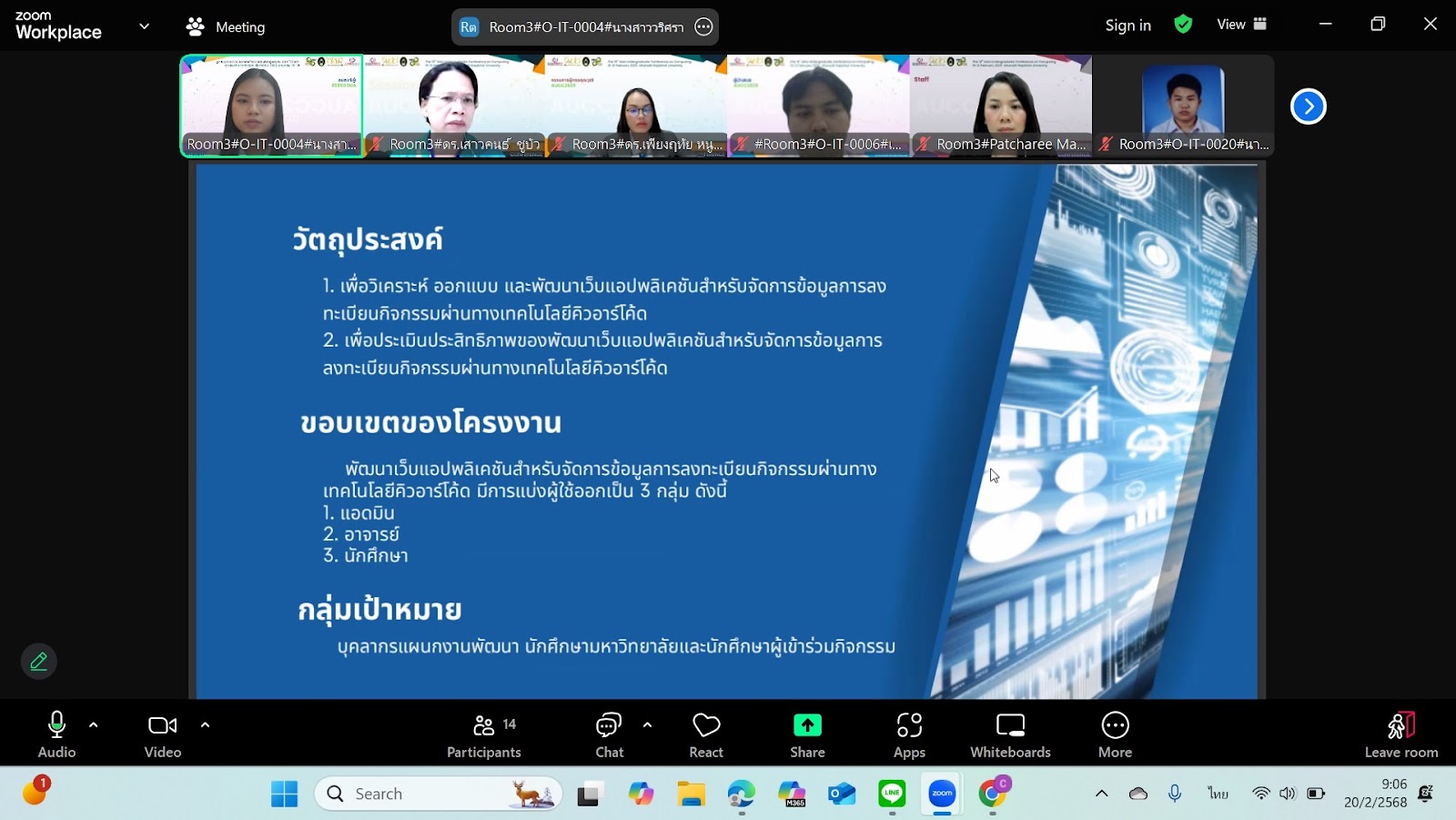Click the green Share screen button
1456x820 pixels.
click(x=807, y=734)
